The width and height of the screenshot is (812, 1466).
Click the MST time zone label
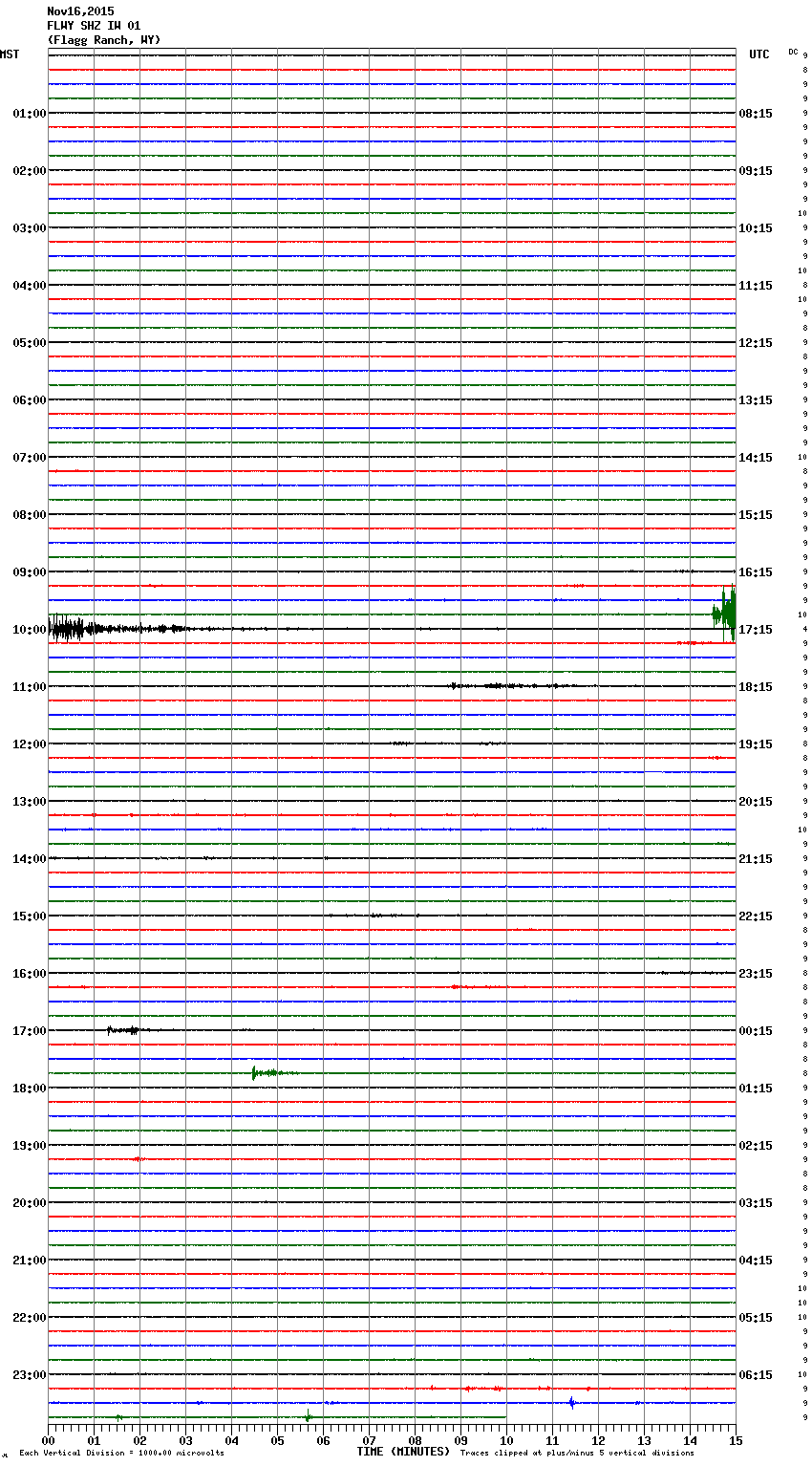pyautogui.click(x=10, y=54)
